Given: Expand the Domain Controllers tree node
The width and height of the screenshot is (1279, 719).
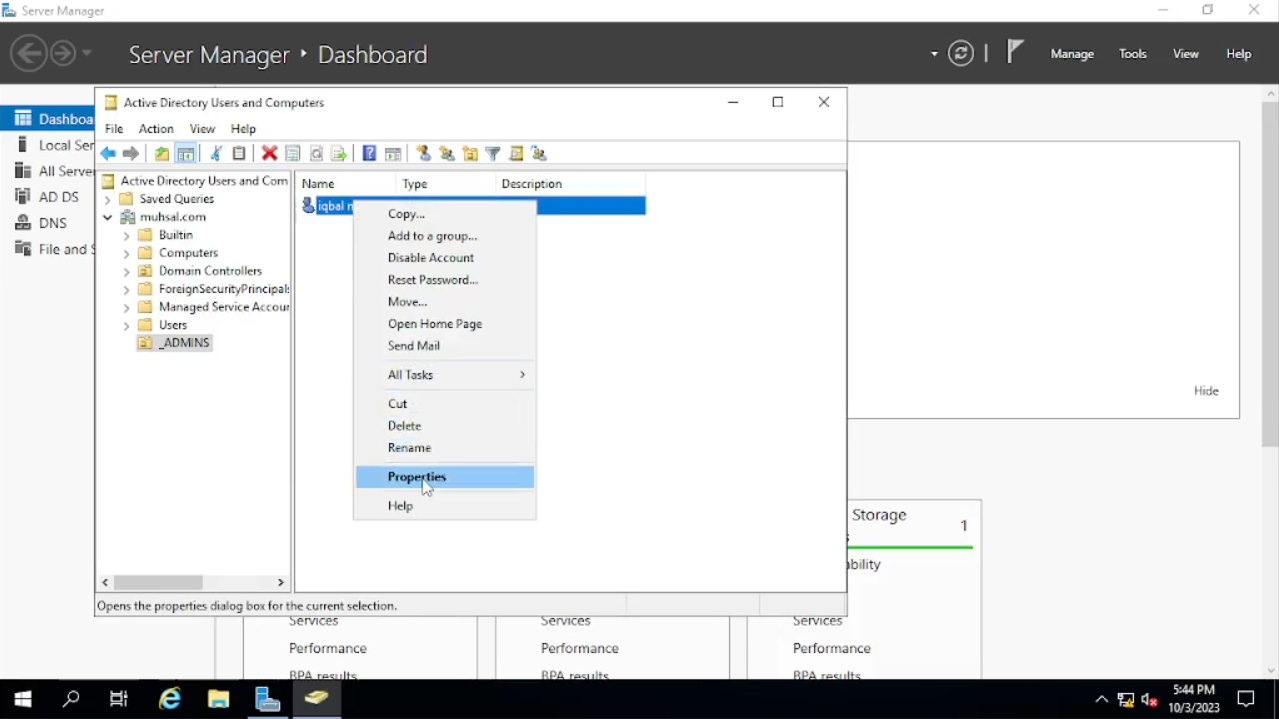Looking at the screenshot, I should [126, 272].
